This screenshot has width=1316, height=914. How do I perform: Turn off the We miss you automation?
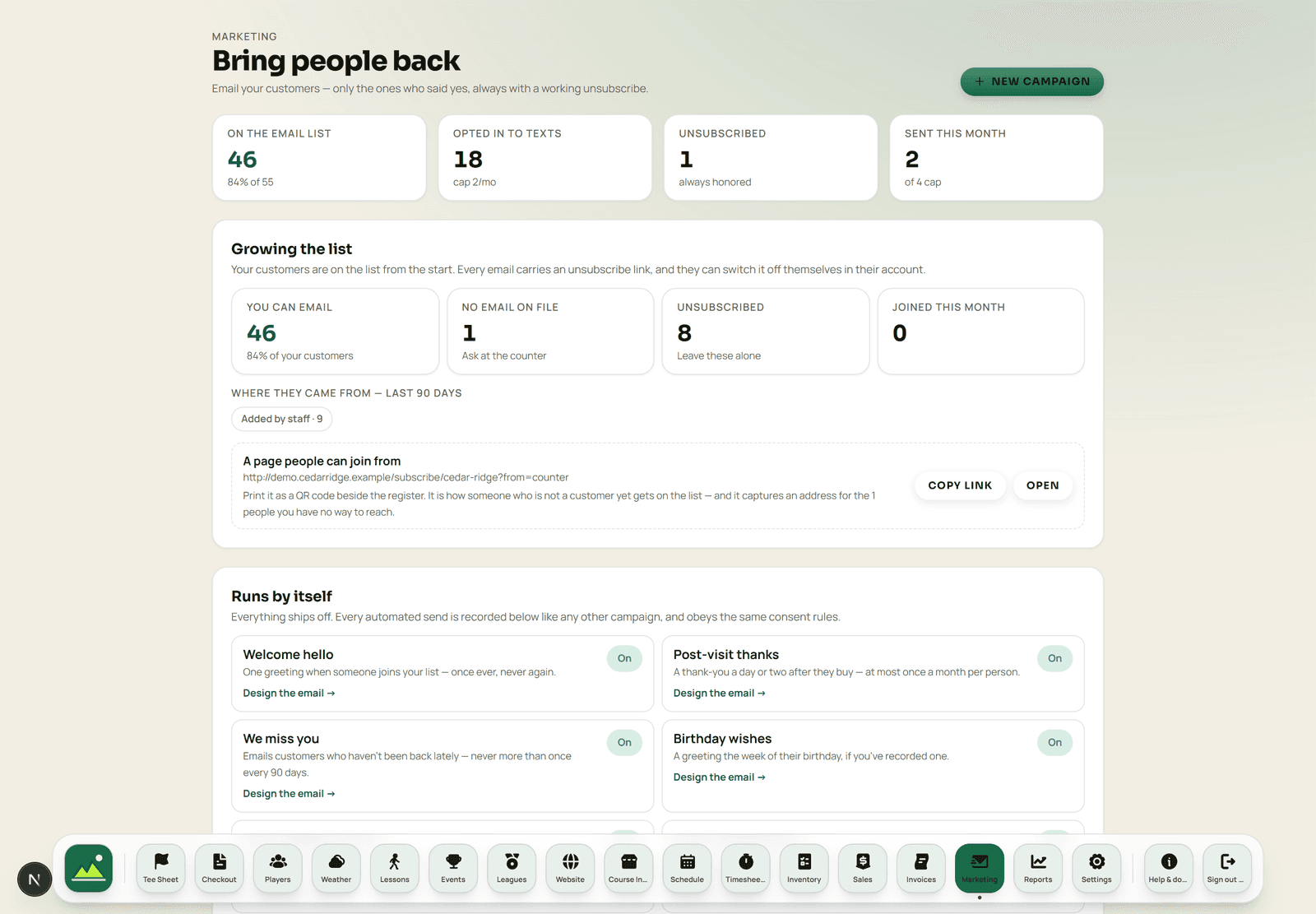tap(624, 742)
